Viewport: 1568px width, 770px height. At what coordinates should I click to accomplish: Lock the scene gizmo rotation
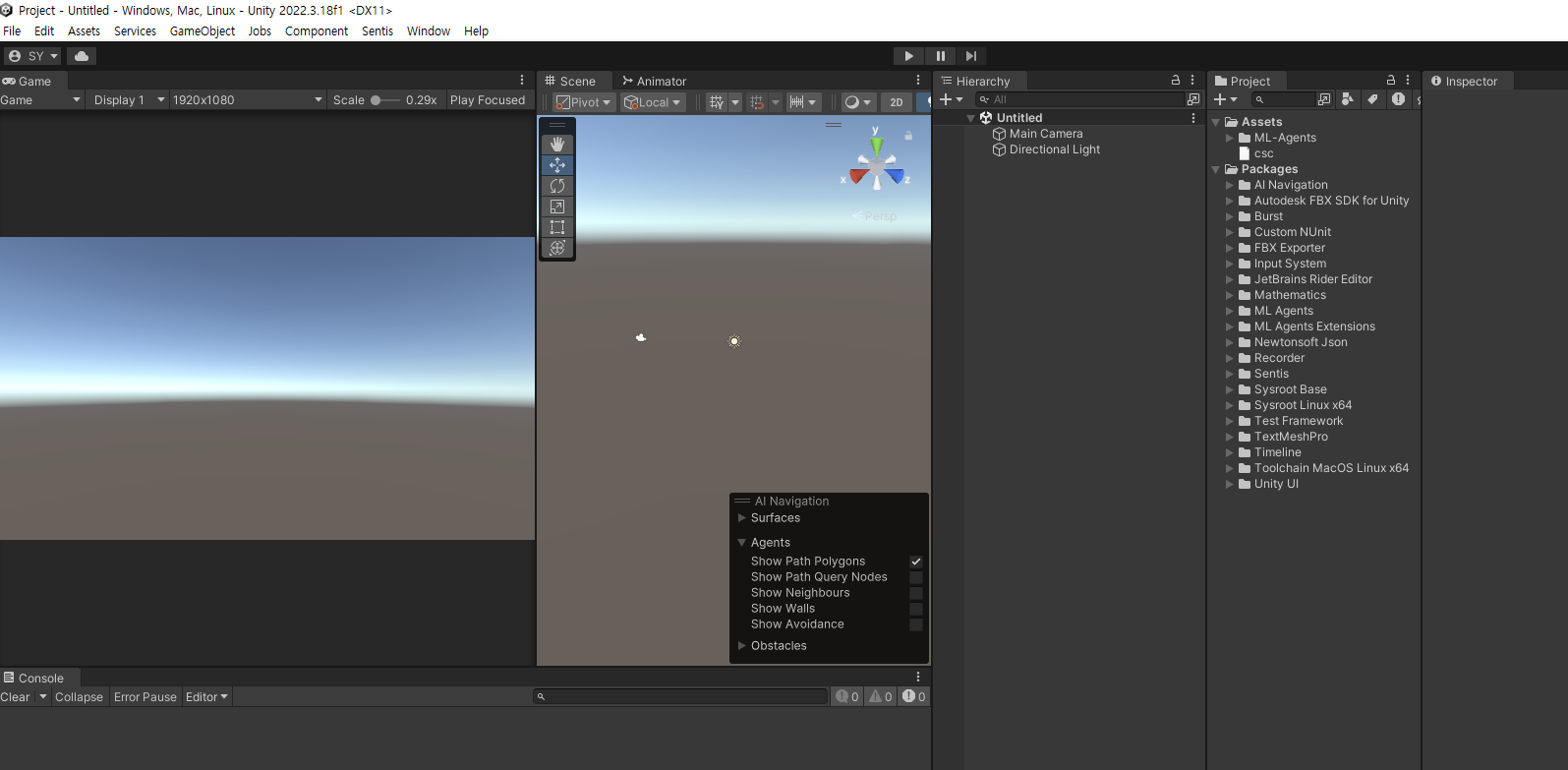pos(908,136)
